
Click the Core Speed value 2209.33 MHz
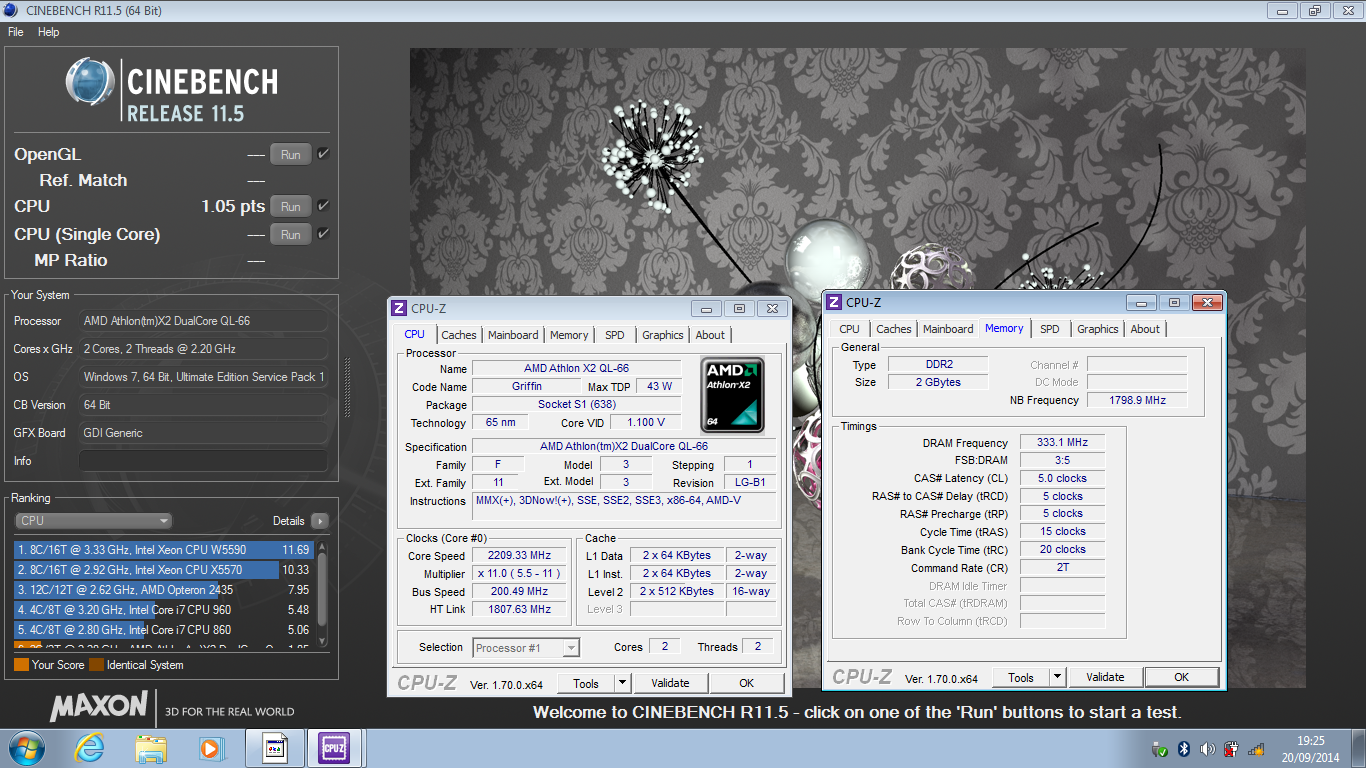519,556
